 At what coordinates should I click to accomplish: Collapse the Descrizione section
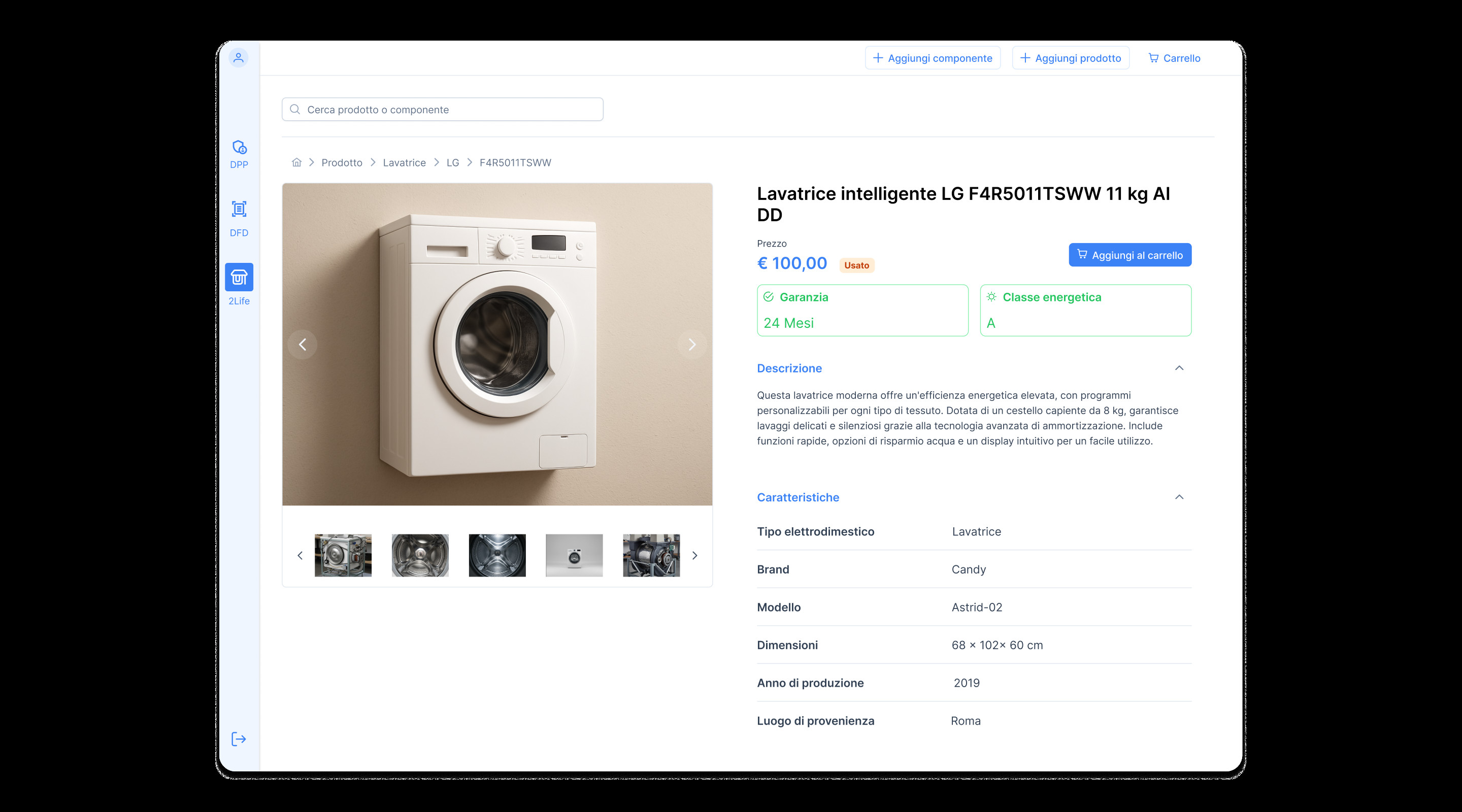point(1179,368)
